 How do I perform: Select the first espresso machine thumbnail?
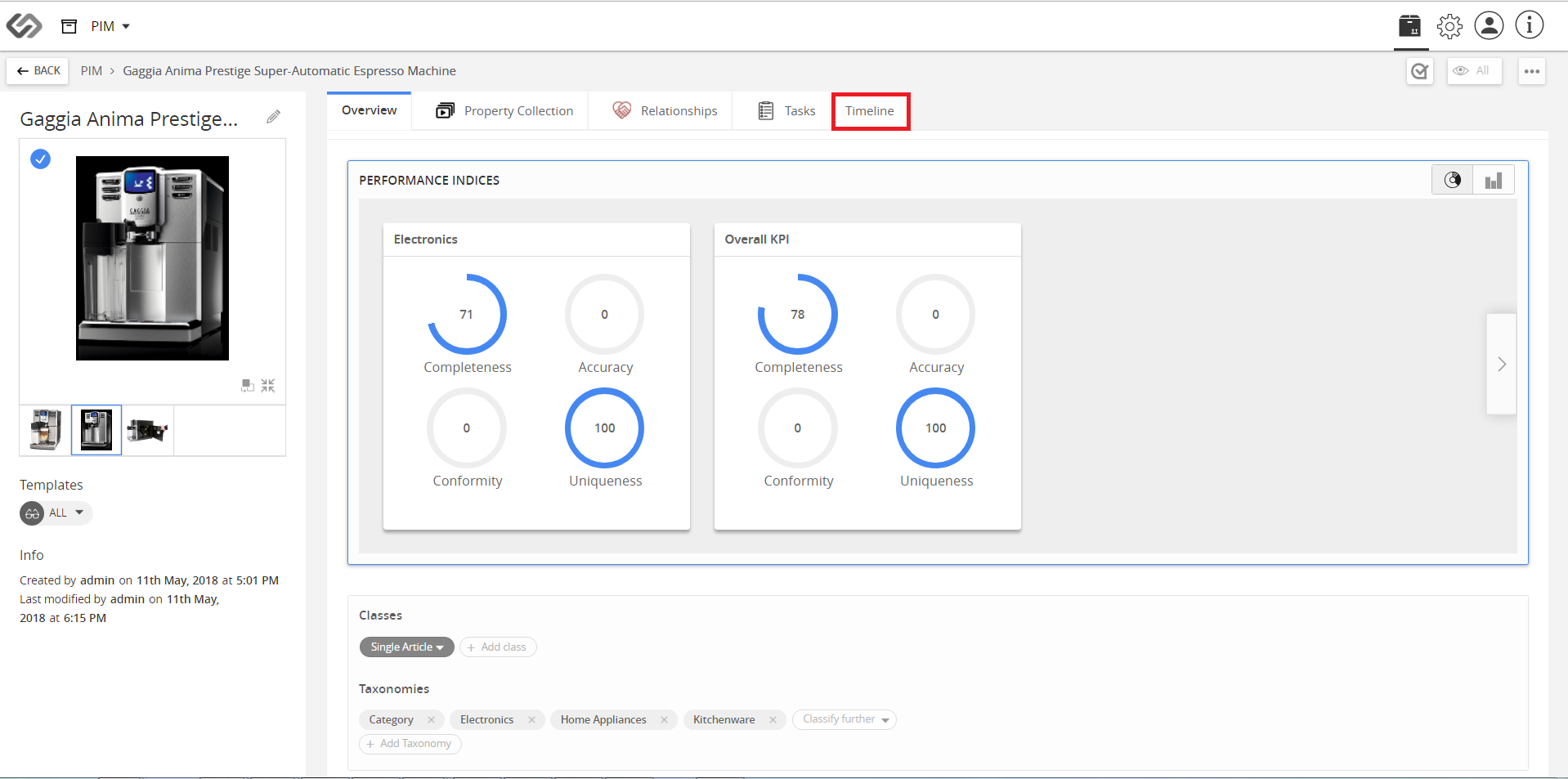pos(46,430)
